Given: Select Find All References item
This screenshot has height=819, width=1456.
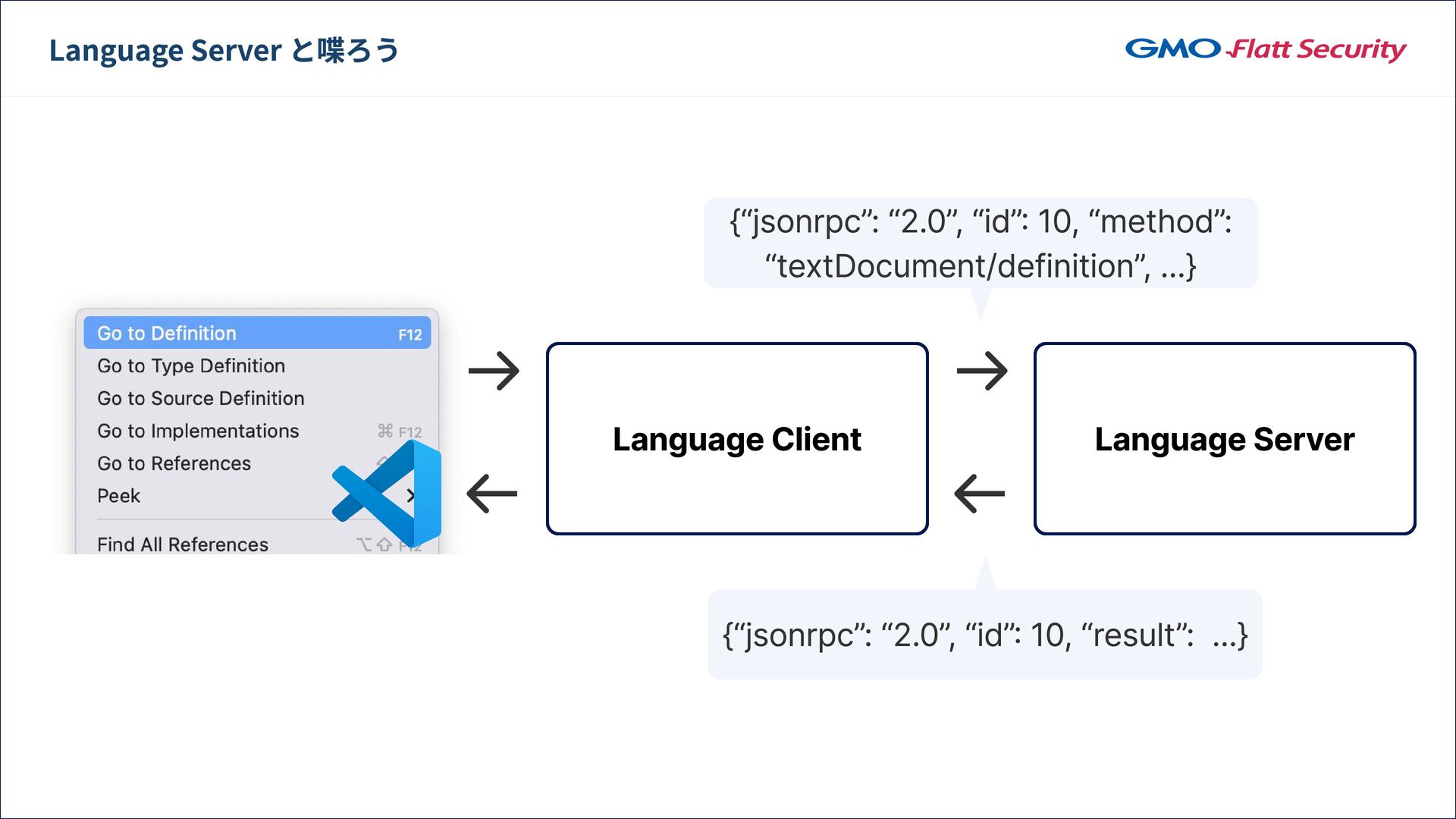Looking at the screenshot, I should (183, 544).
